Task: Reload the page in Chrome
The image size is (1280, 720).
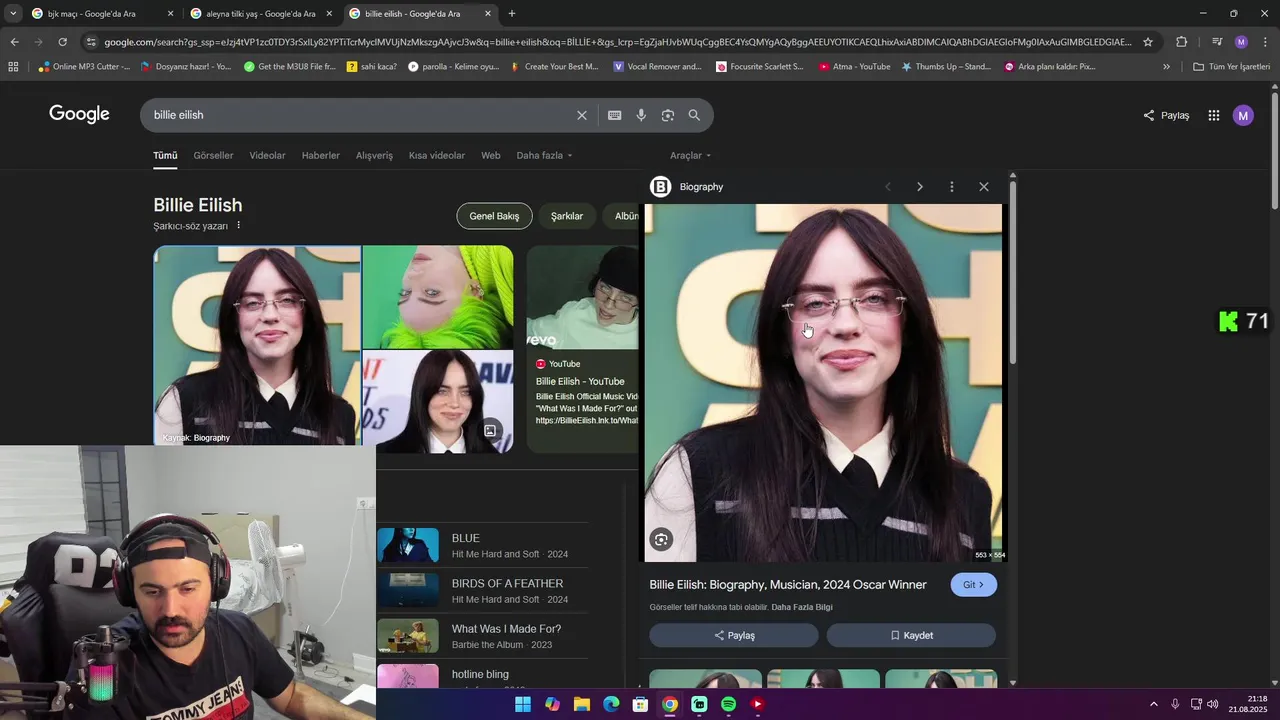Action: tap(62, 42)
